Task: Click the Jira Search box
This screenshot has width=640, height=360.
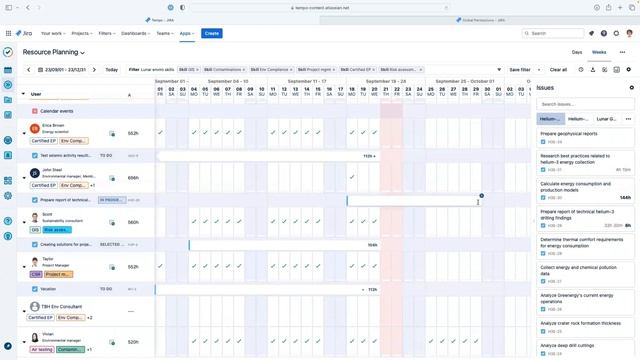Action: (553, 33)
